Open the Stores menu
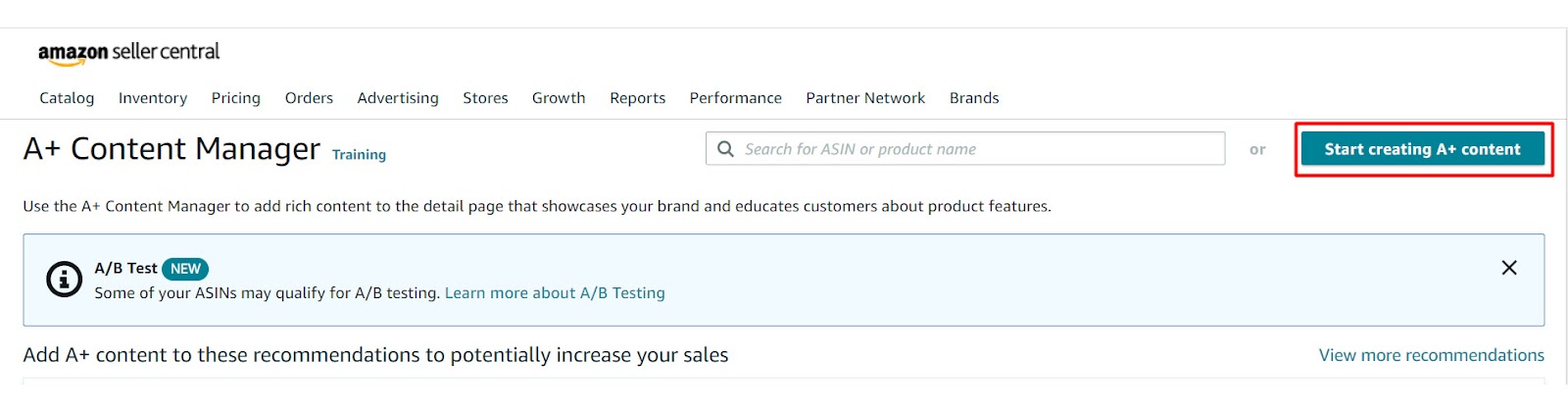 (x=485, y=98)
